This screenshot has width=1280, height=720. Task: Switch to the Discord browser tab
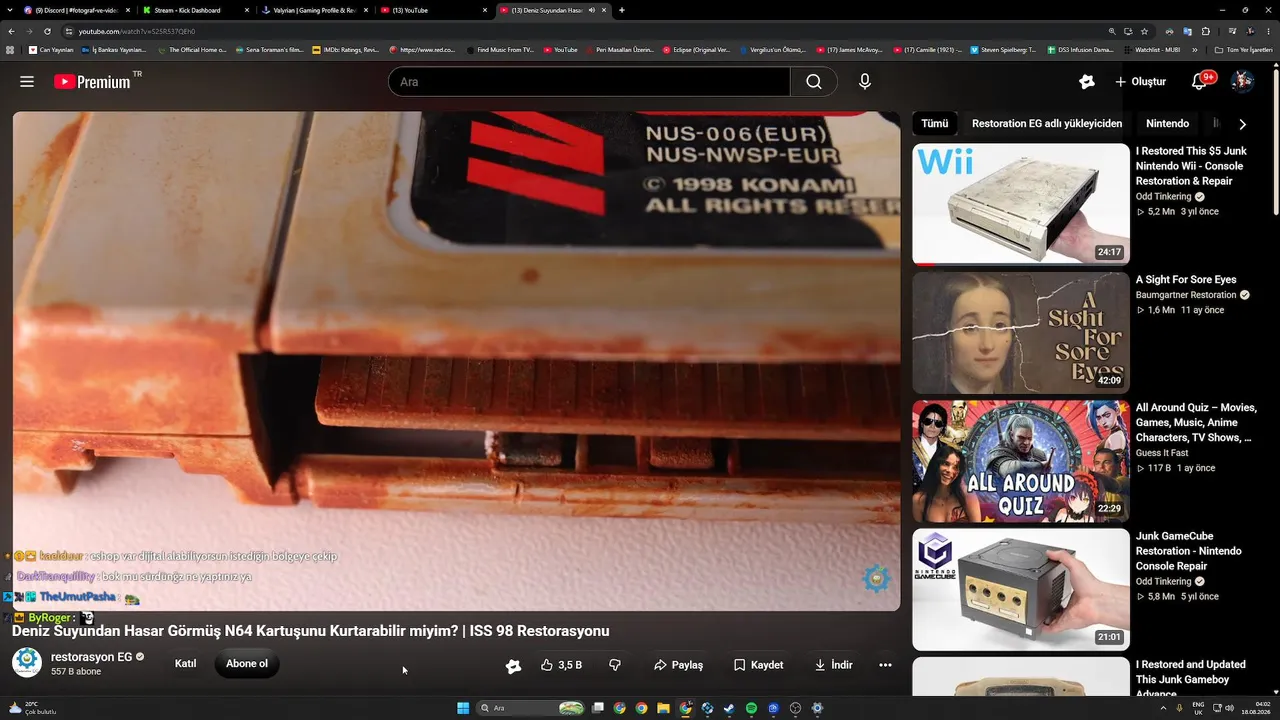tap(77, 10)
